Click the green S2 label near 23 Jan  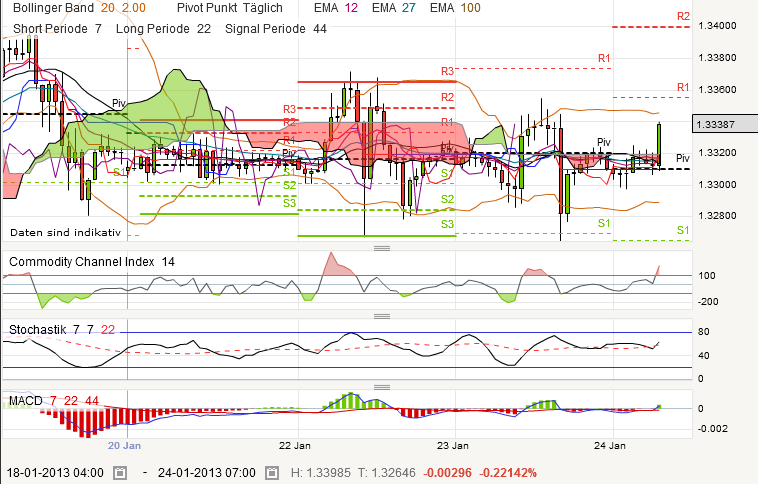click(448, 199)
